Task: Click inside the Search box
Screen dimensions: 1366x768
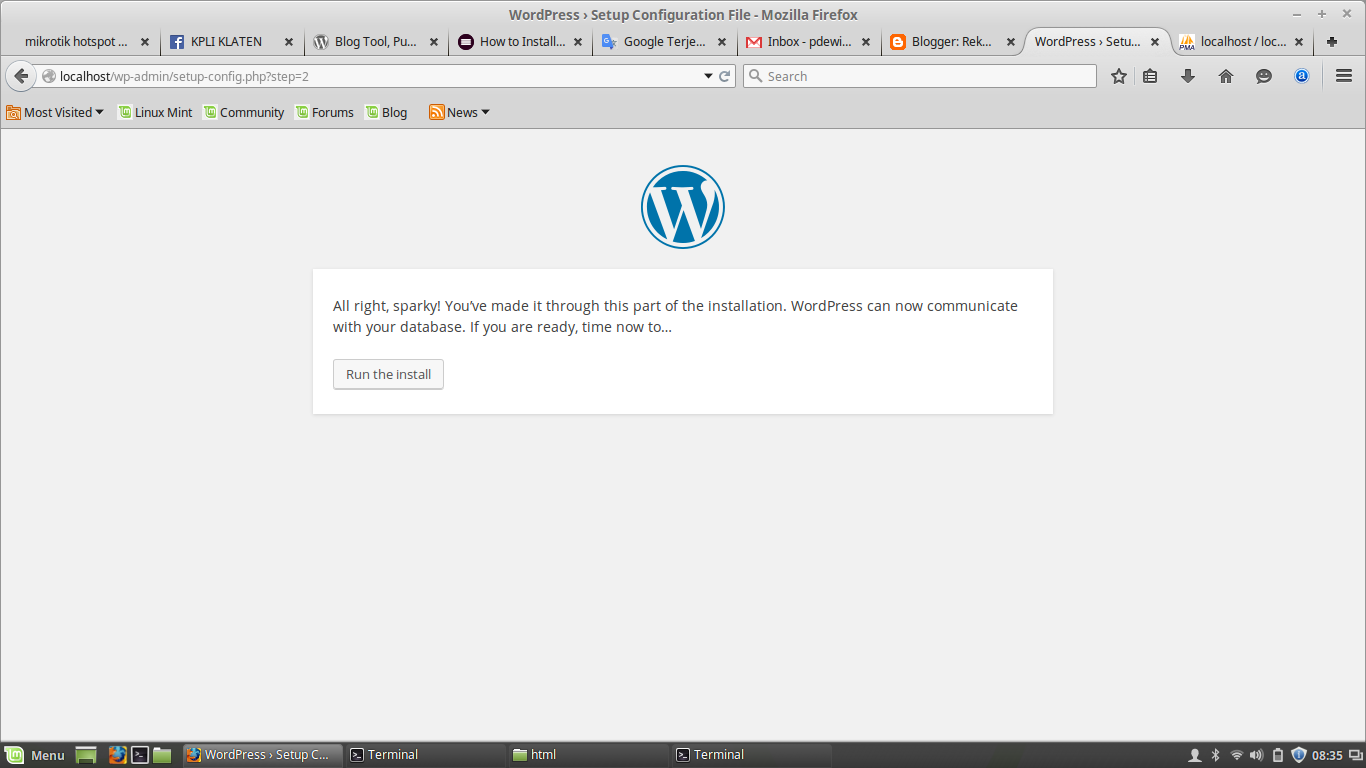Action: point(920,76)
